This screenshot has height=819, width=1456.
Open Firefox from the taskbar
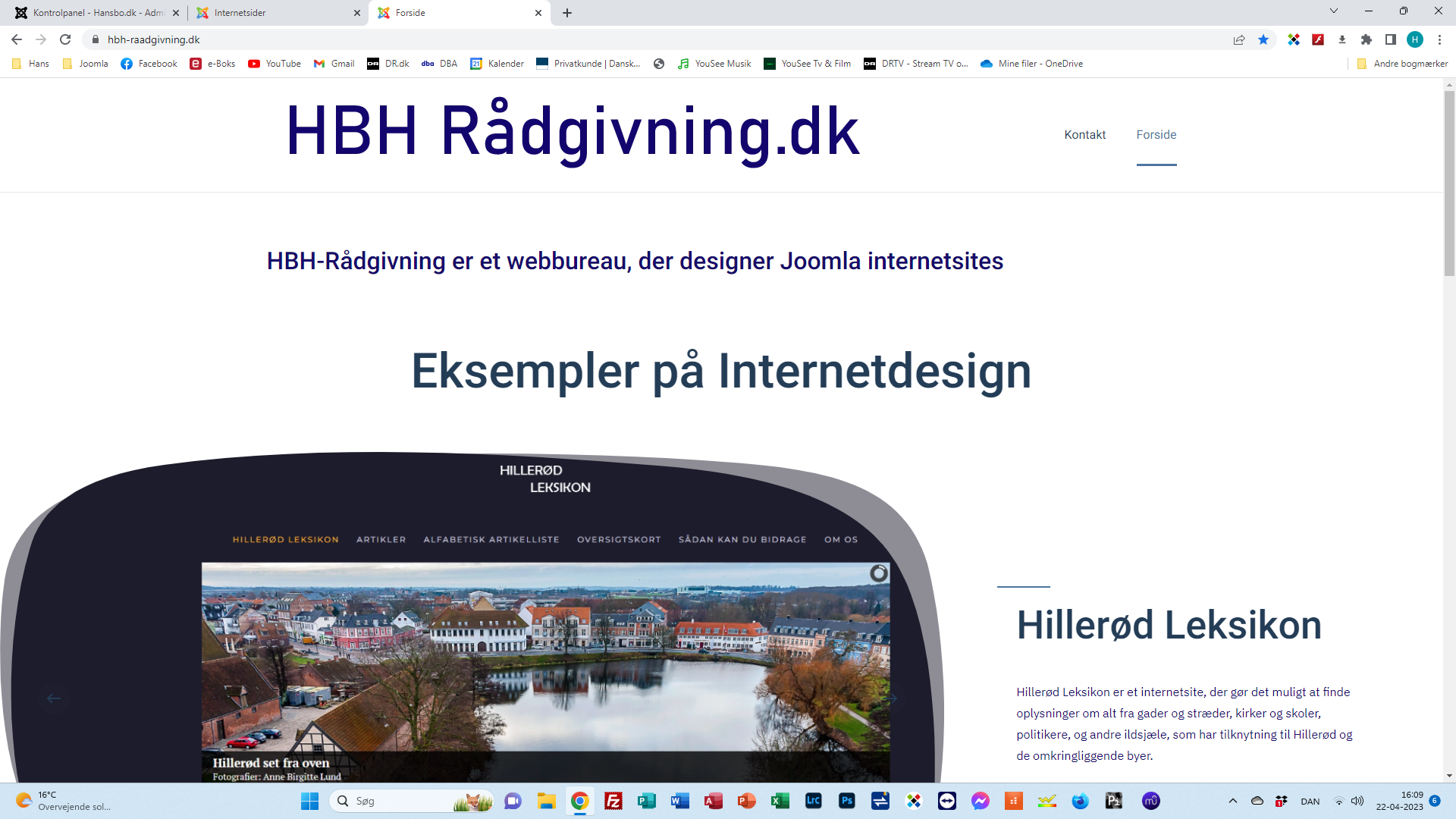click(x=1081, y=801)
